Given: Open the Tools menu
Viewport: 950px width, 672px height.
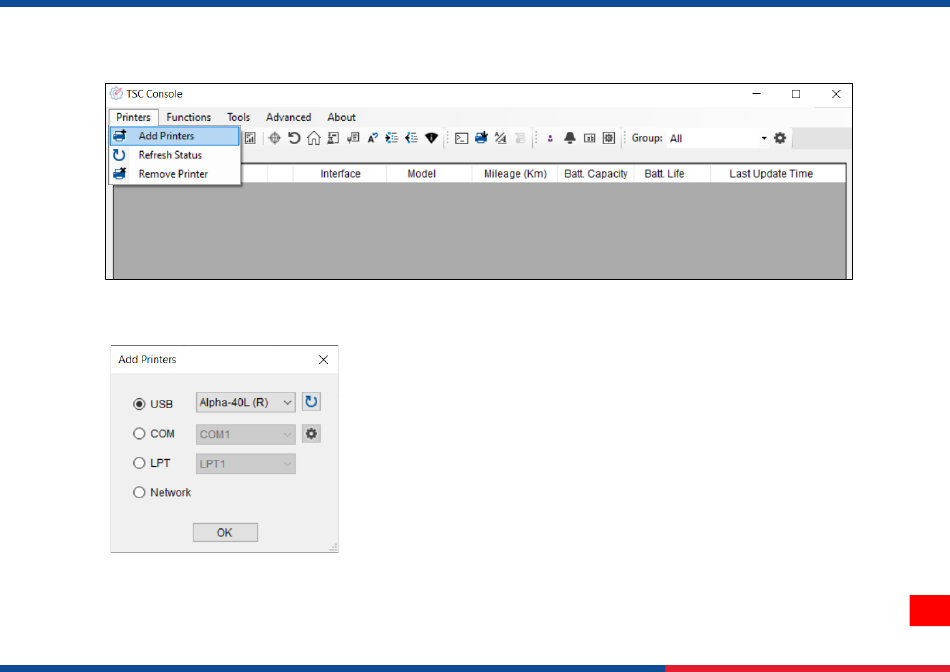Looking at the screenshot, I should pos(238,117).
